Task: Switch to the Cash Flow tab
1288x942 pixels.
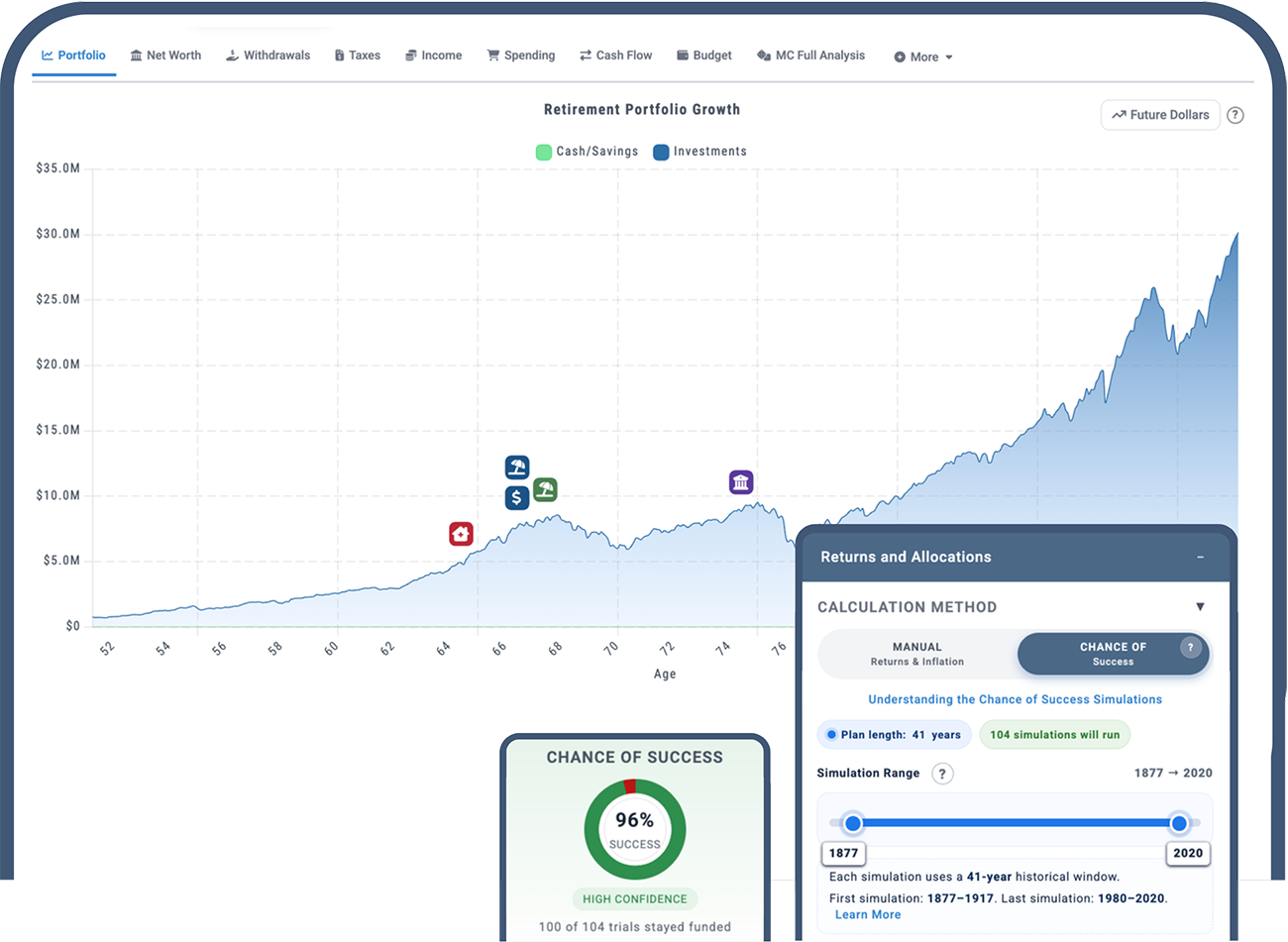Action: 615,55
